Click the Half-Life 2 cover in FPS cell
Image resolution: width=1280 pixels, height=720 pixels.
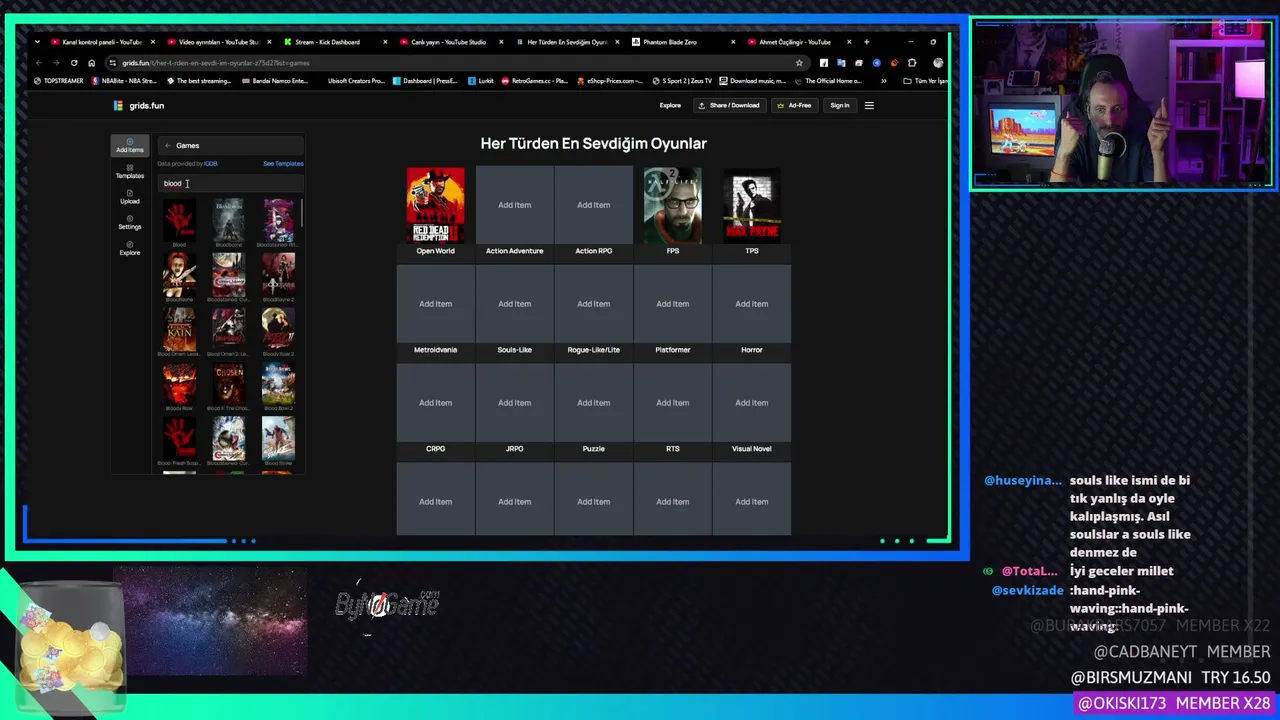click(673, 205)
